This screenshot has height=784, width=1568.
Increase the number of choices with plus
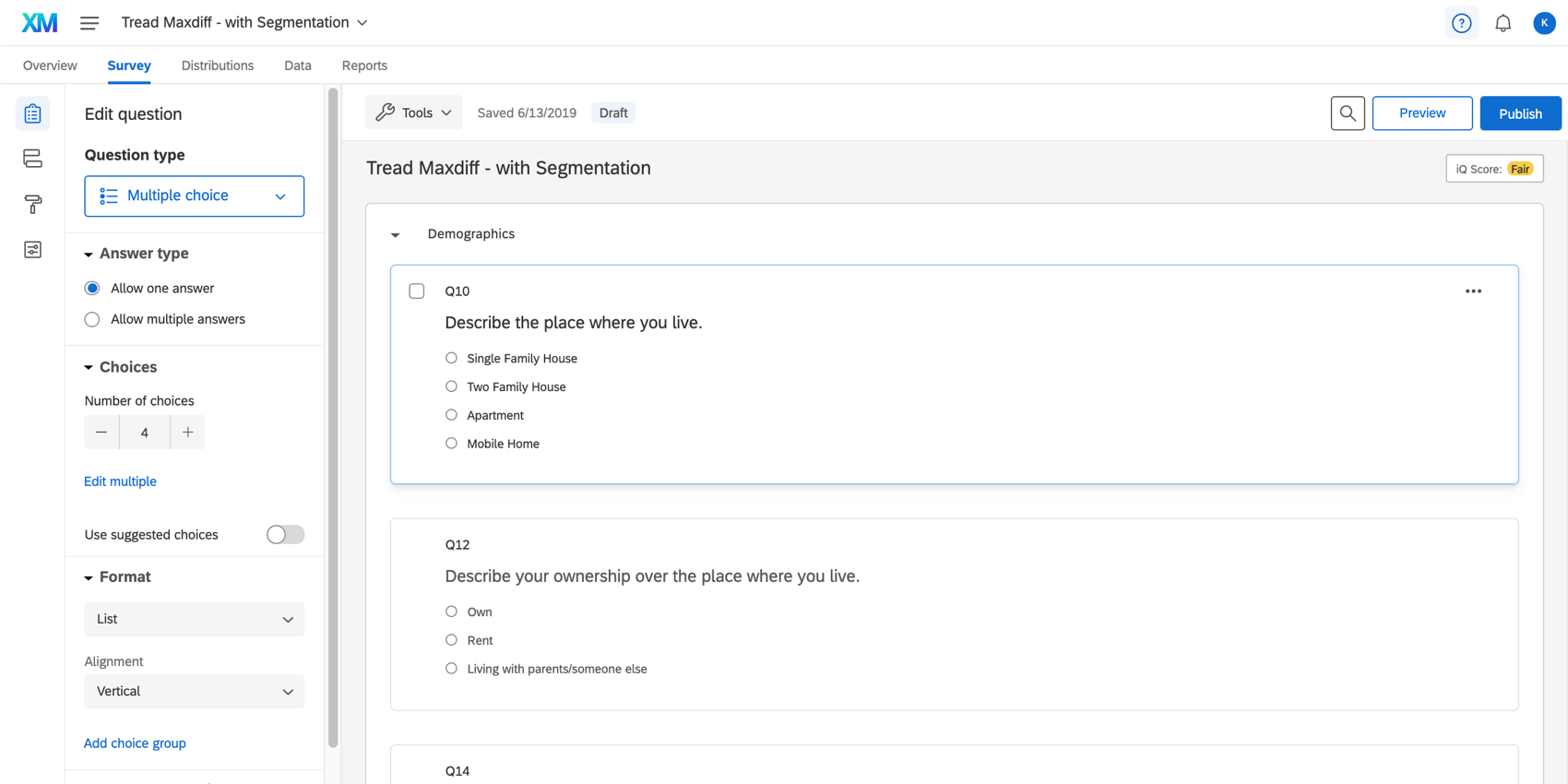coord(187,433)
